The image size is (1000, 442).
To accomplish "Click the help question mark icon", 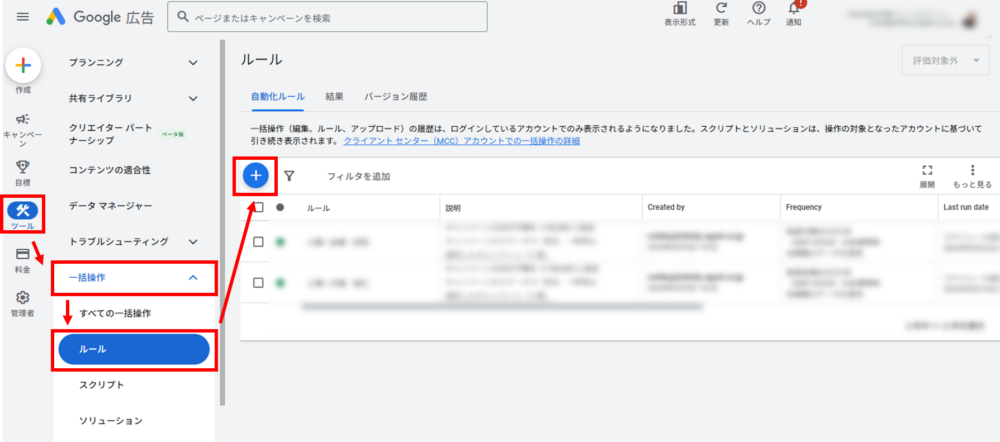I will (759, 10).
